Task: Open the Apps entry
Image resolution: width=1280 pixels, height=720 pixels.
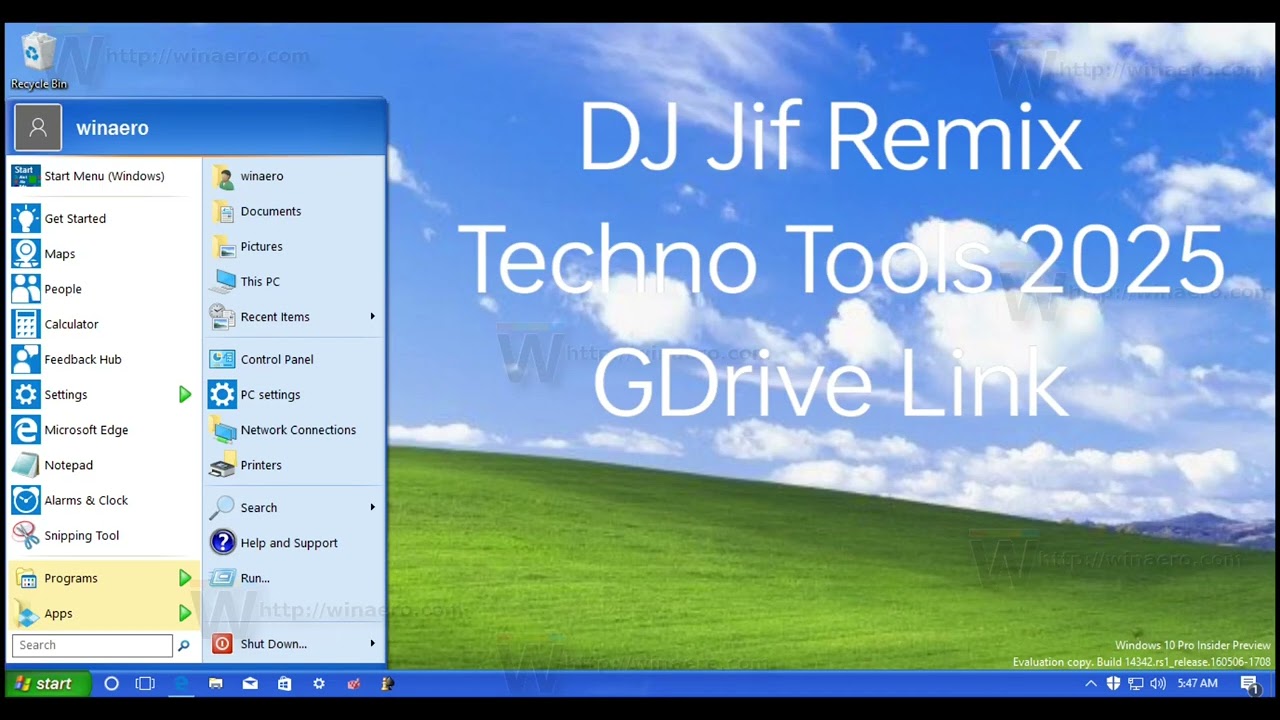Action: tap(104, 613)
